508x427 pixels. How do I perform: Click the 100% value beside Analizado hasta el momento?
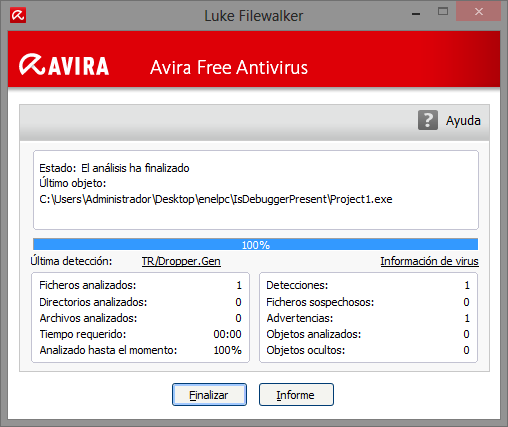pyautogui.click(x=227, y=350)
